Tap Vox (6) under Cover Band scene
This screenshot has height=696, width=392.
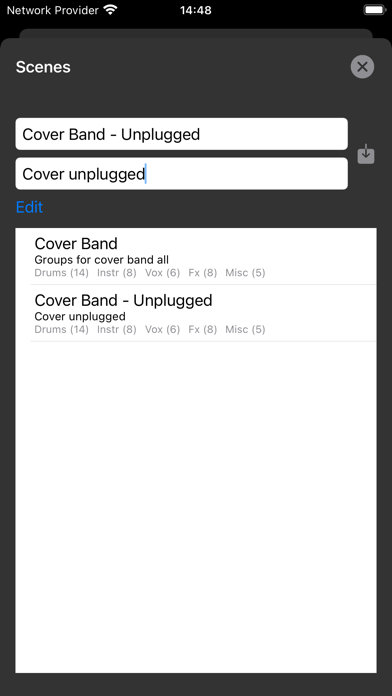(162, 273)
